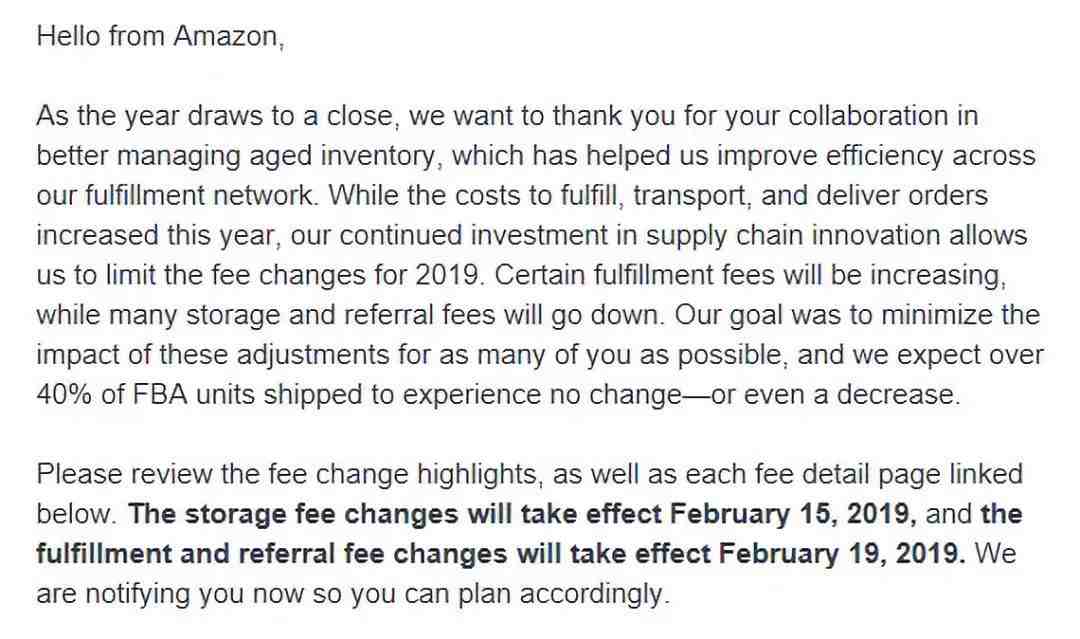This screenshot has height=639, width=1080.
Task: Click the word 'transport' in the costs sentence
Action: coord(691,196)
